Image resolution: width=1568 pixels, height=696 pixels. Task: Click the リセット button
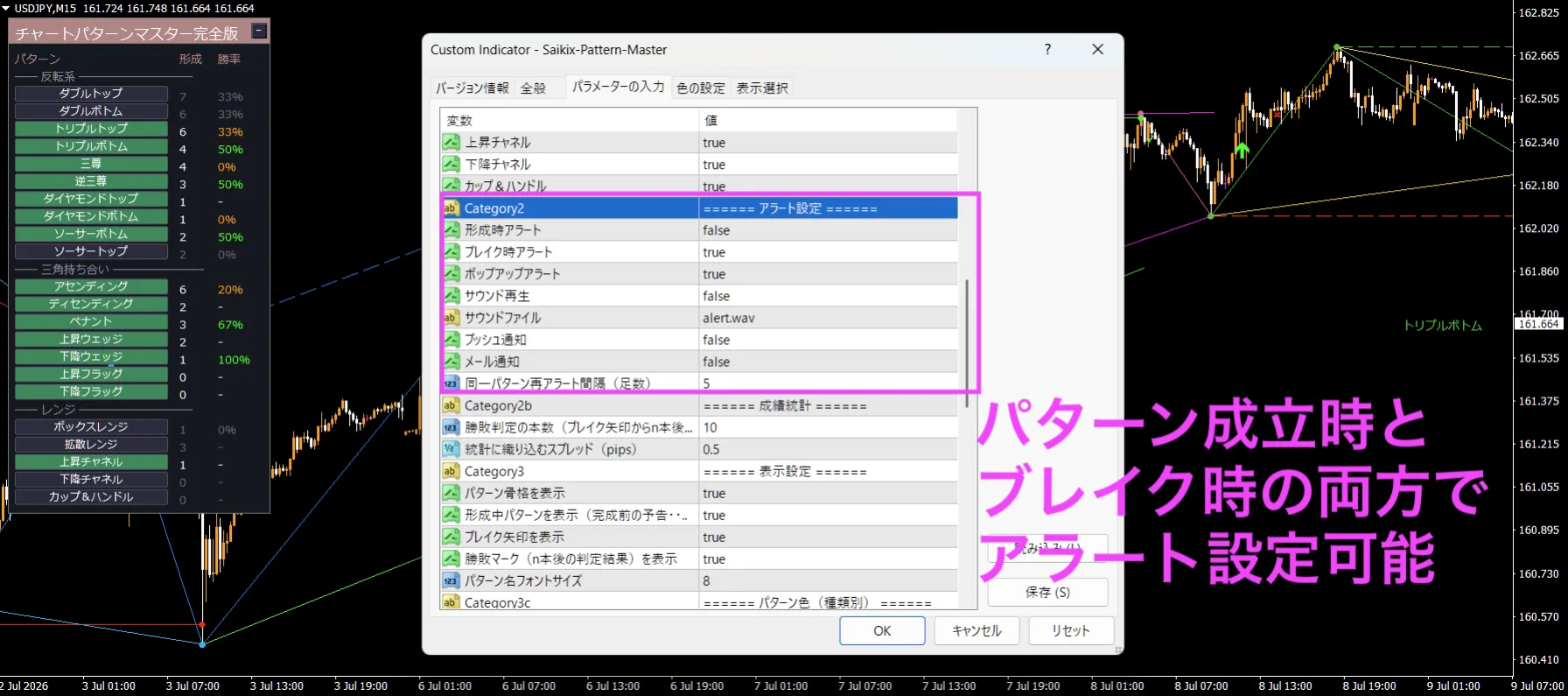pyautogui.click(x=1071, y=630)
